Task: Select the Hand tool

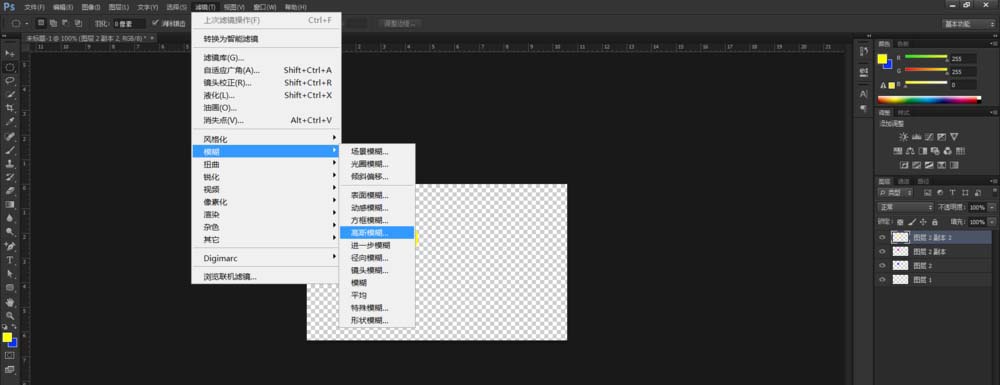Action: coord(10,302)
